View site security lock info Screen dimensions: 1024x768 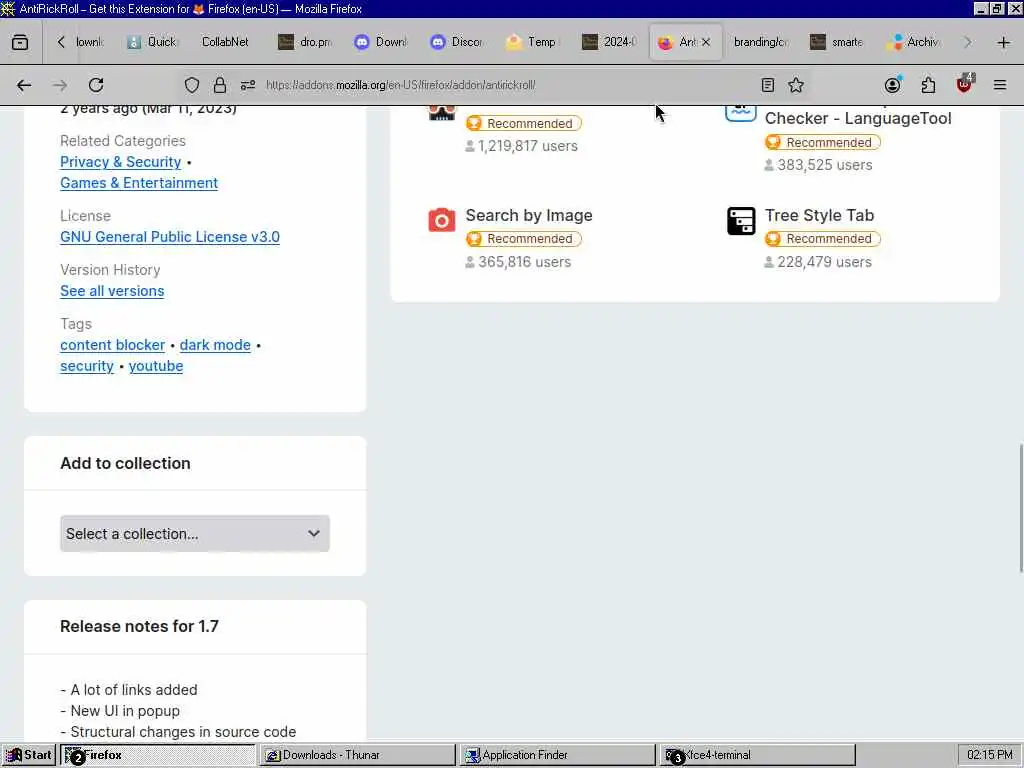point(220,85)
